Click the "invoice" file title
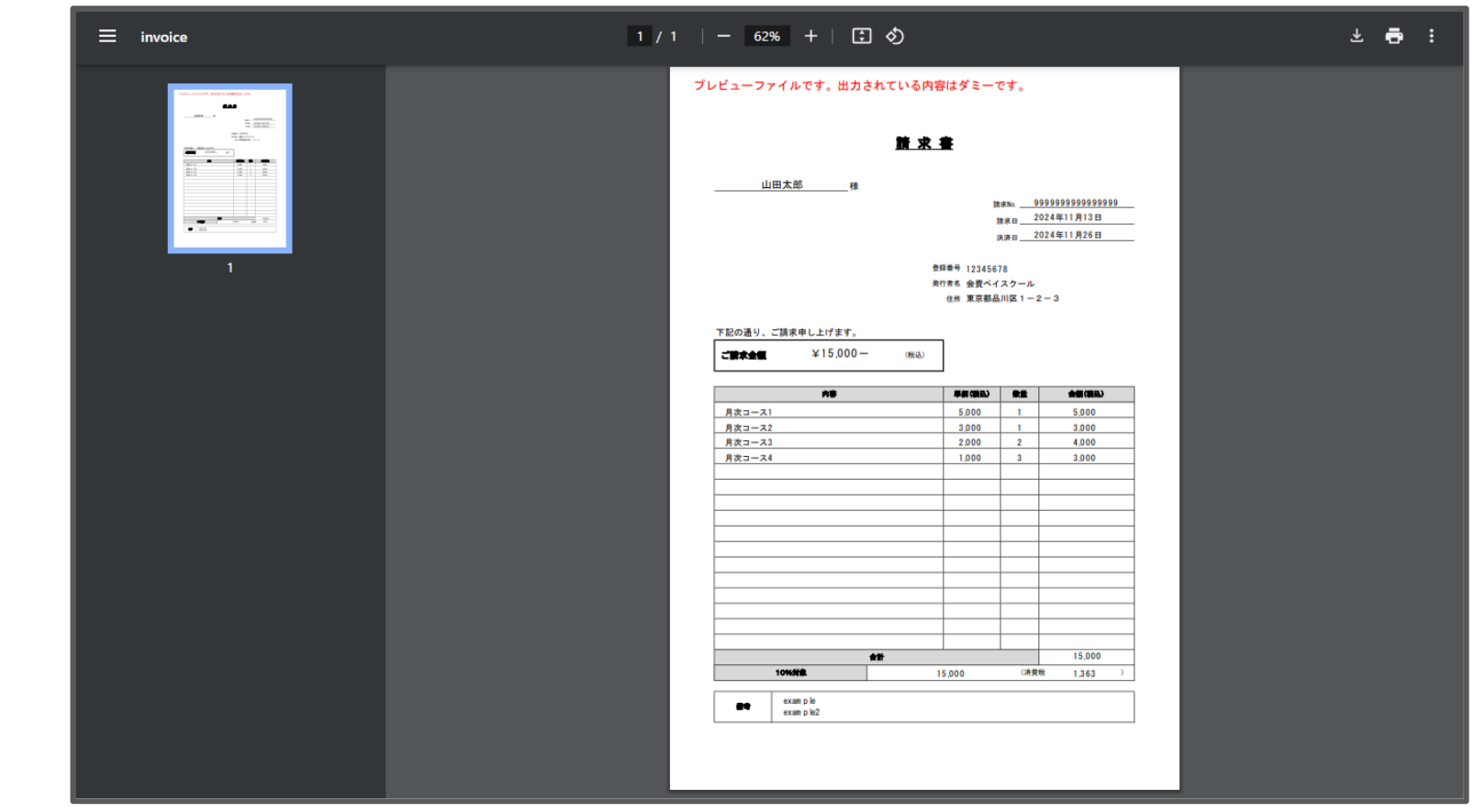 click(163, 38)
